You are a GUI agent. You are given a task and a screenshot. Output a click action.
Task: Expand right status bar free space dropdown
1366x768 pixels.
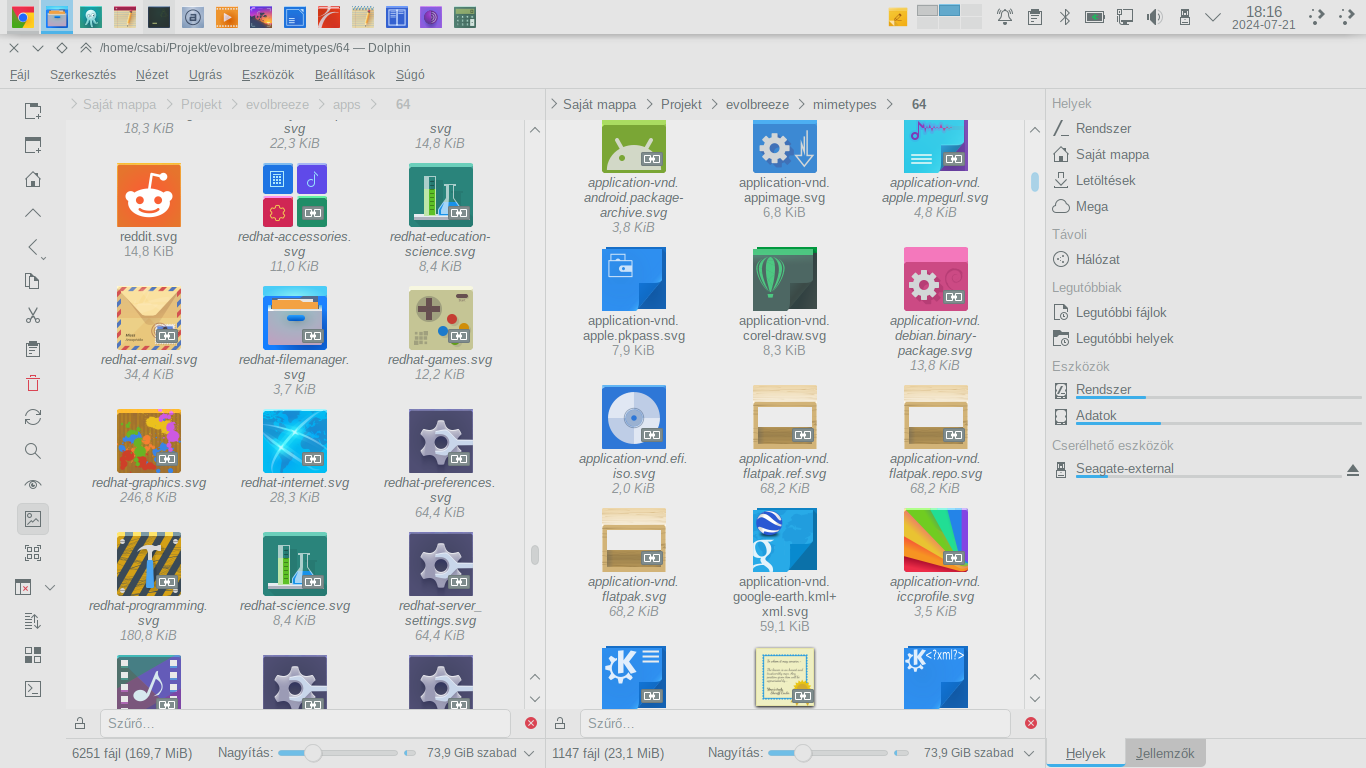tap(1030, 753)
